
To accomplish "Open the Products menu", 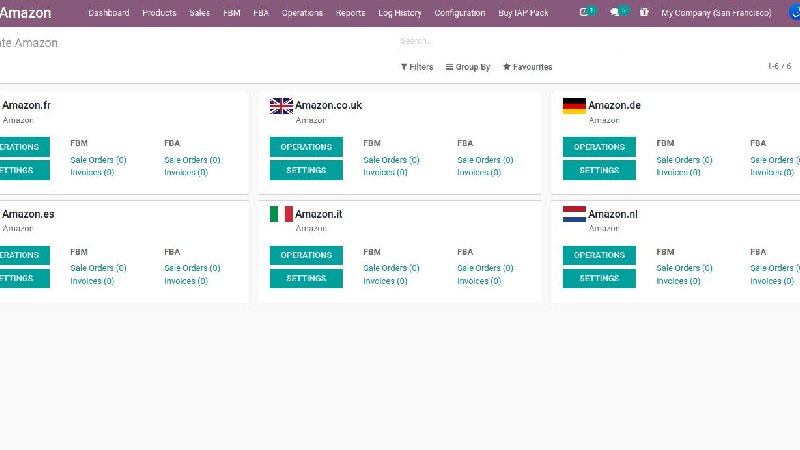I will click(159, 13).
